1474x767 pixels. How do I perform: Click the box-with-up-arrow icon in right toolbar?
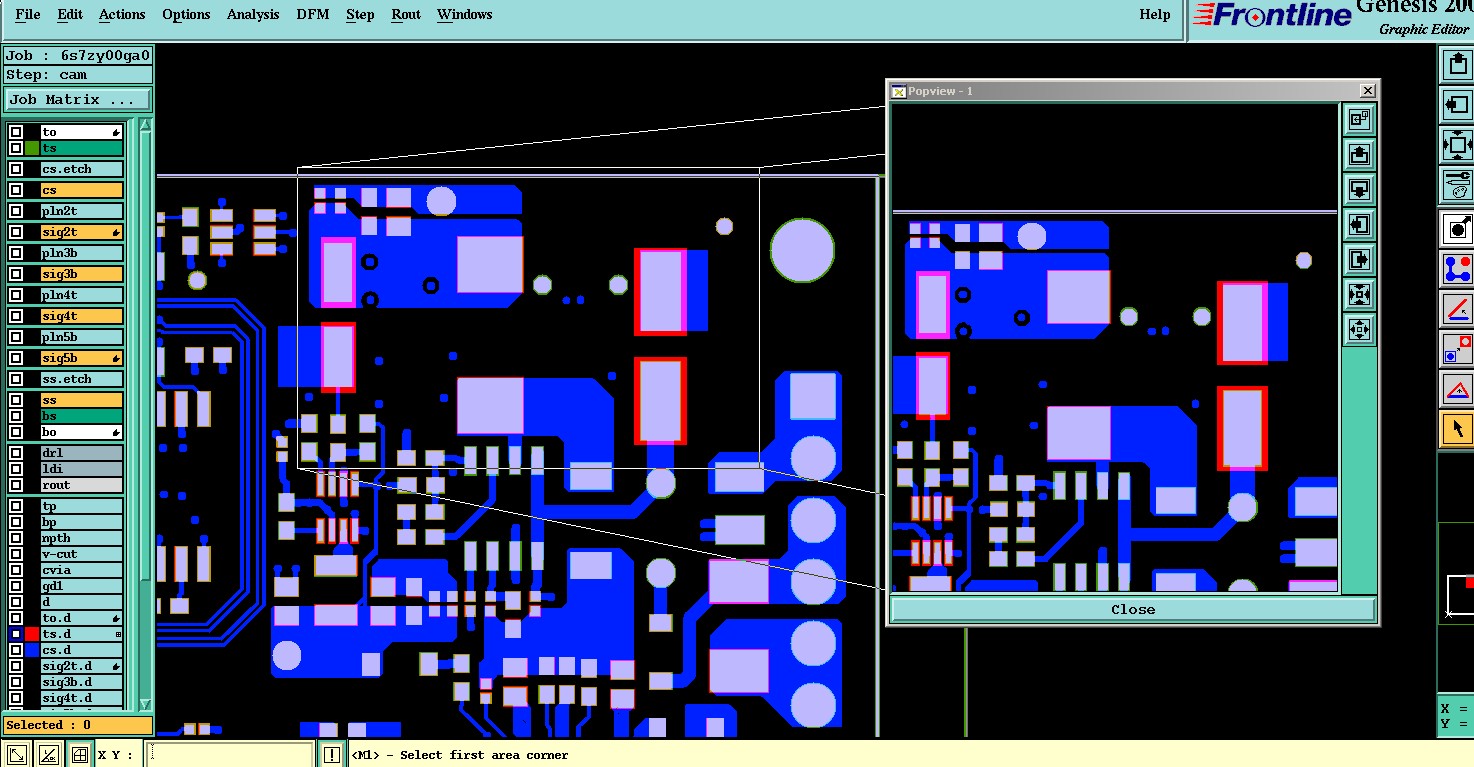1457,64
